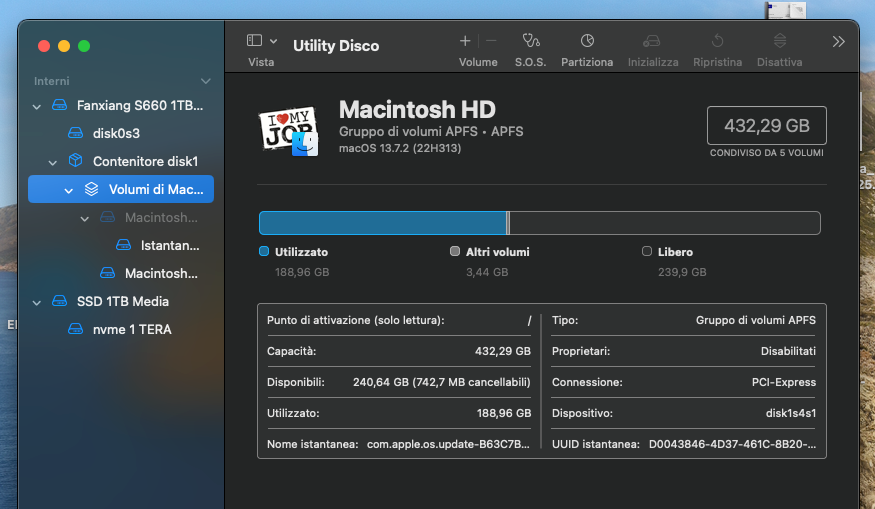The width and height of the screenshot is (875, 509).
Task: Click the Inizializza erase drive icon
Action: [x=652, y=41]
